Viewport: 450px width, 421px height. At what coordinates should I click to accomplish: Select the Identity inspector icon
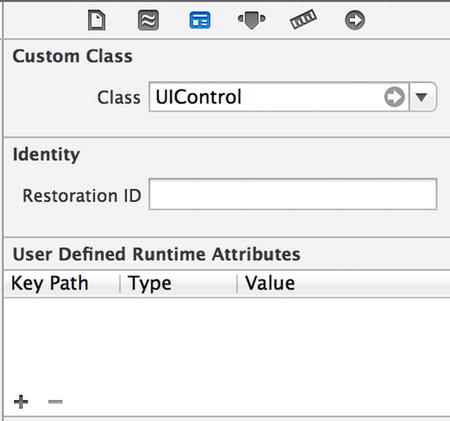(x=200, y=20)
